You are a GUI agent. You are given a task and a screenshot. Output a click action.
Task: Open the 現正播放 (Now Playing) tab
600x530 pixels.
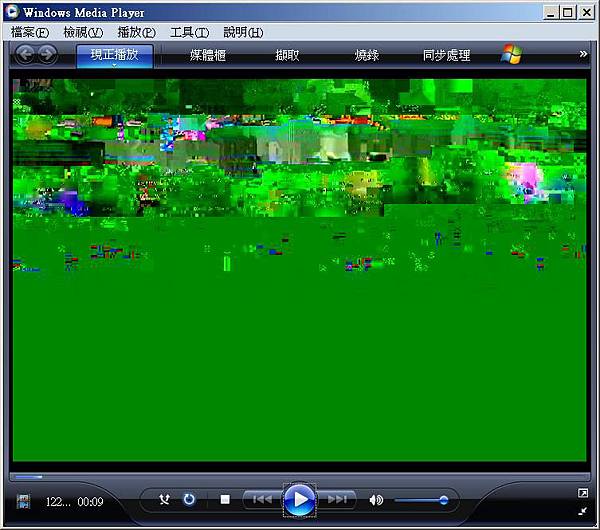click(115, 56)
